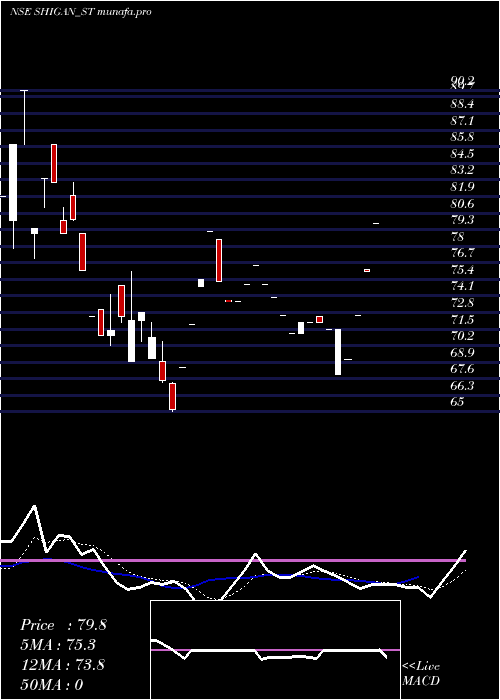500x700 pixels.
Task: Click the '12MA : 73.8' readout
Action: coord(62,665)
